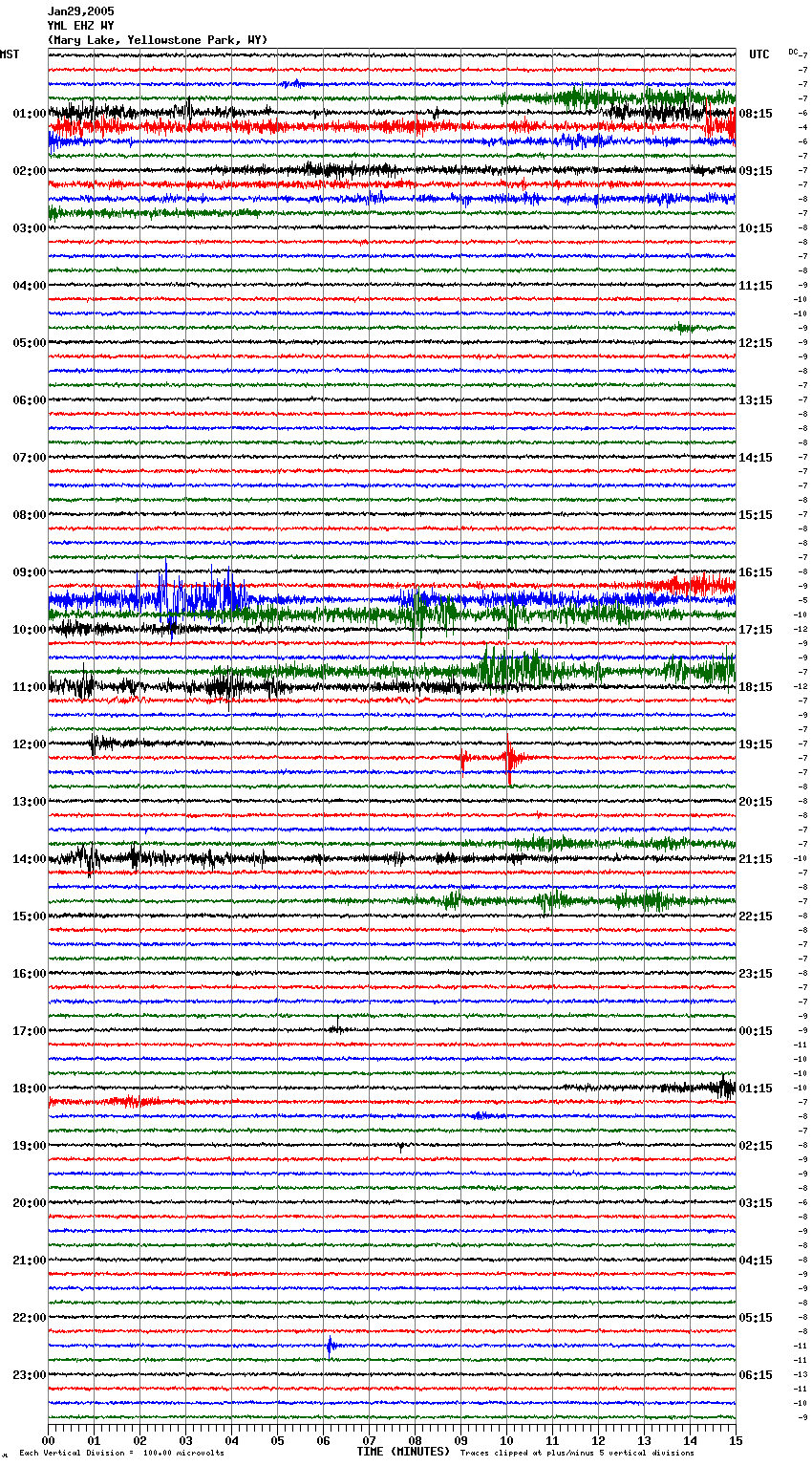The width and height of the screenshot is (812, 1466).
Task: Click the 09:15 UTC time label
Action: point(756,171)
